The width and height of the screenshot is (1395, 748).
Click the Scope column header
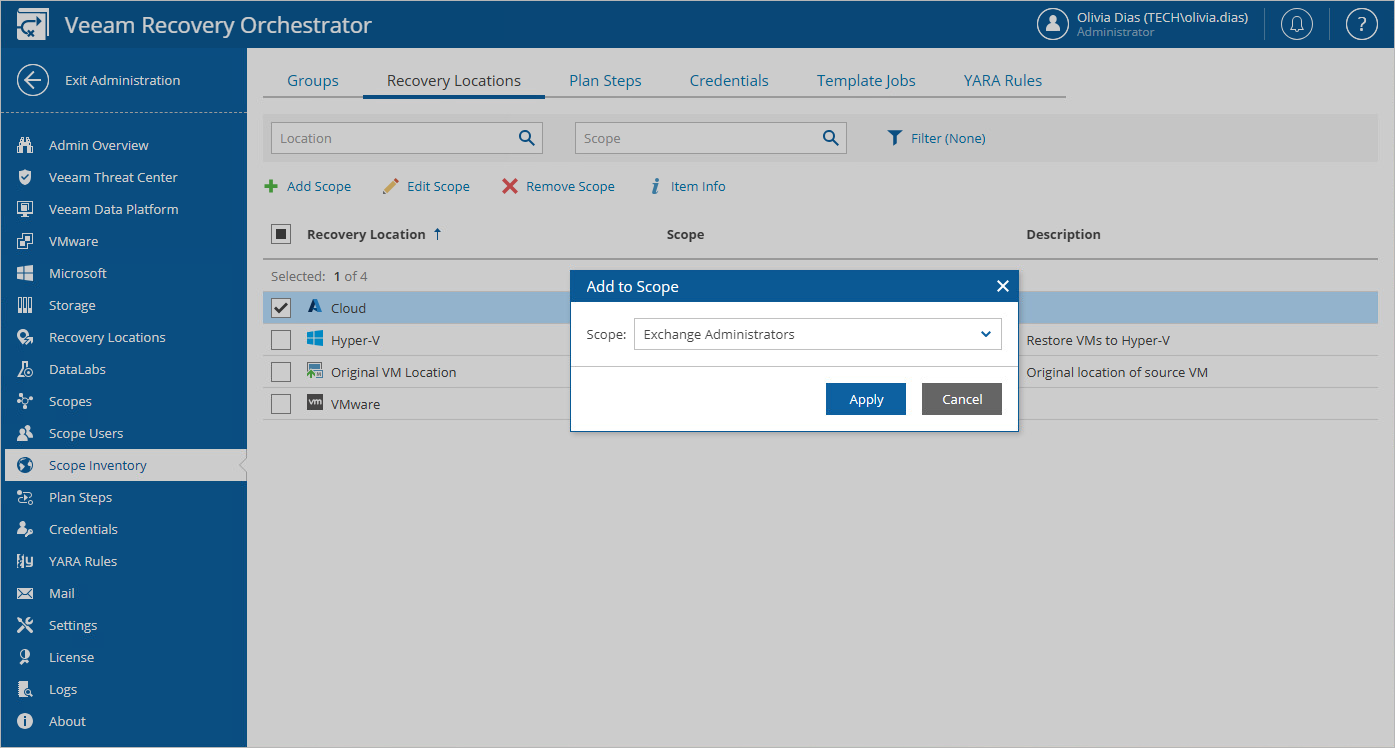[685, 234]
